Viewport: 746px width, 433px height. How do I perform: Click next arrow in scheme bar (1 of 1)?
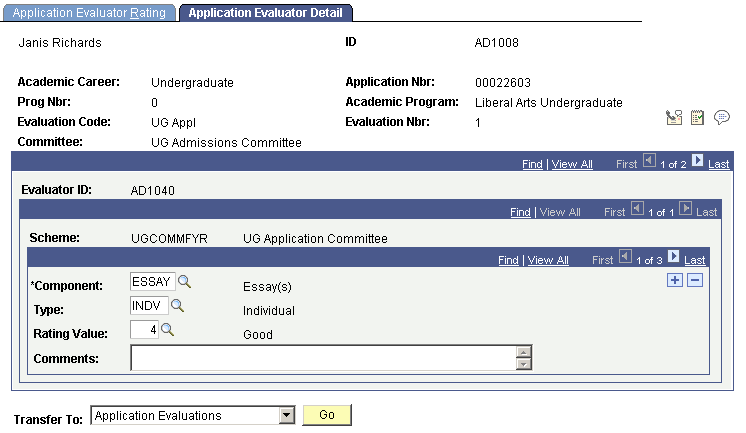[686, 209]
